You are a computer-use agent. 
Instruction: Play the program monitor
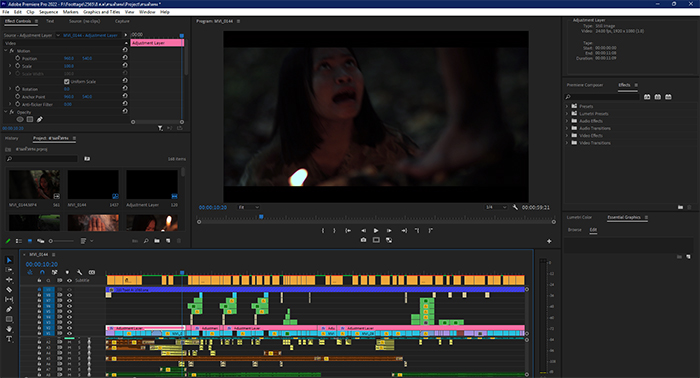click(x=376, y=230)
